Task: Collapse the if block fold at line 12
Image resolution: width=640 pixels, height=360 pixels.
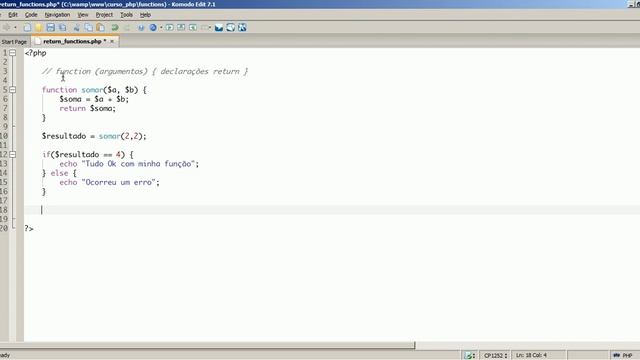Action: [x=13, y=154]
